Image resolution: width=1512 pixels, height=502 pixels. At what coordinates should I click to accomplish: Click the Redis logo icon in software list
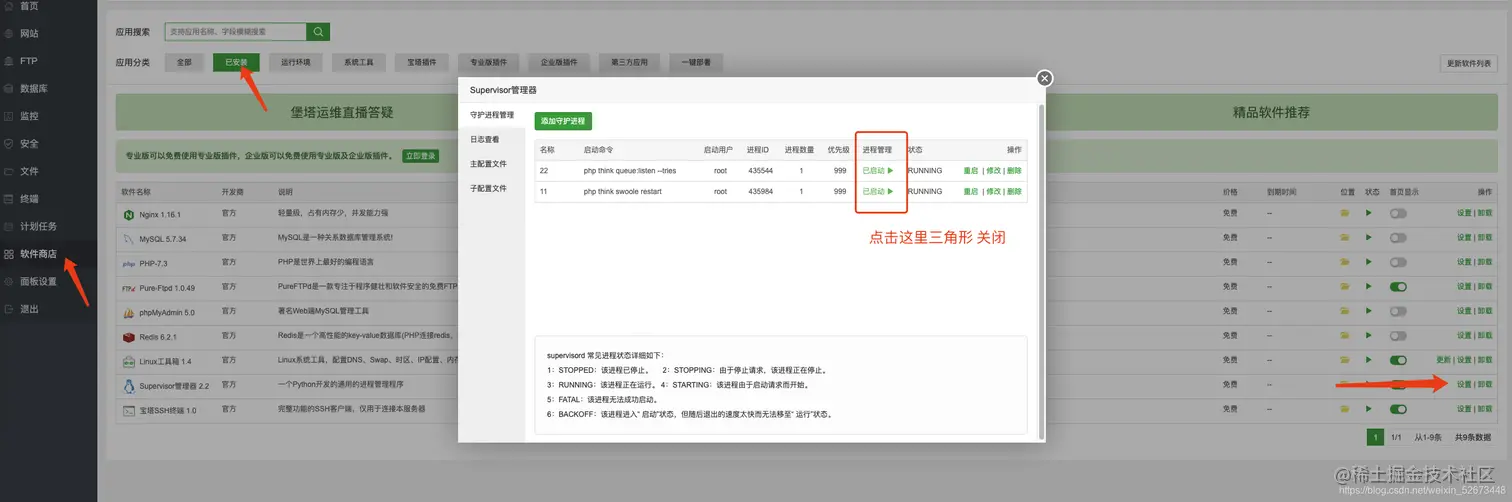click(128, 337)
